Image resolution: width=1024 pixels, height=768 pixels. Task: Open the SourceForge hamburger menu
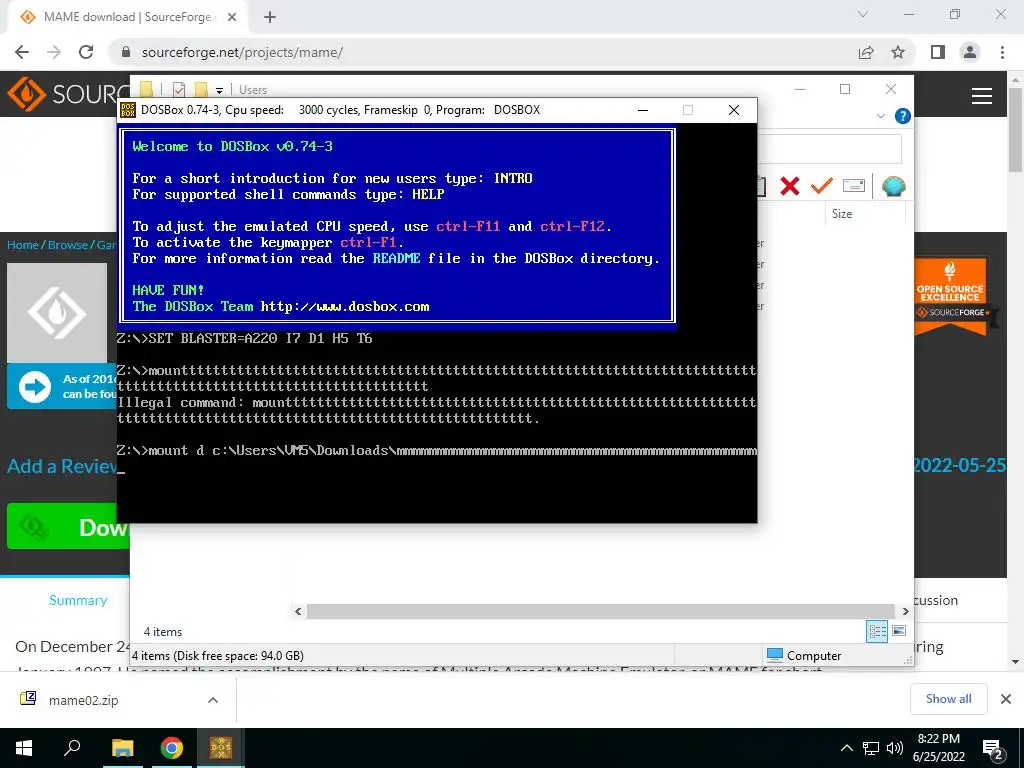(x=982, y=96)
